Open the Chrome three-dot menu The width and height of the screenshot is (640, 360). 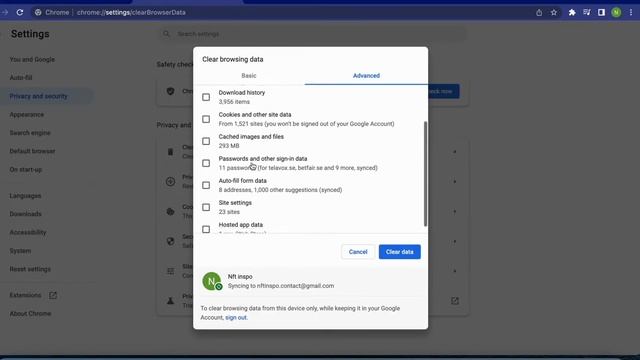631,13
